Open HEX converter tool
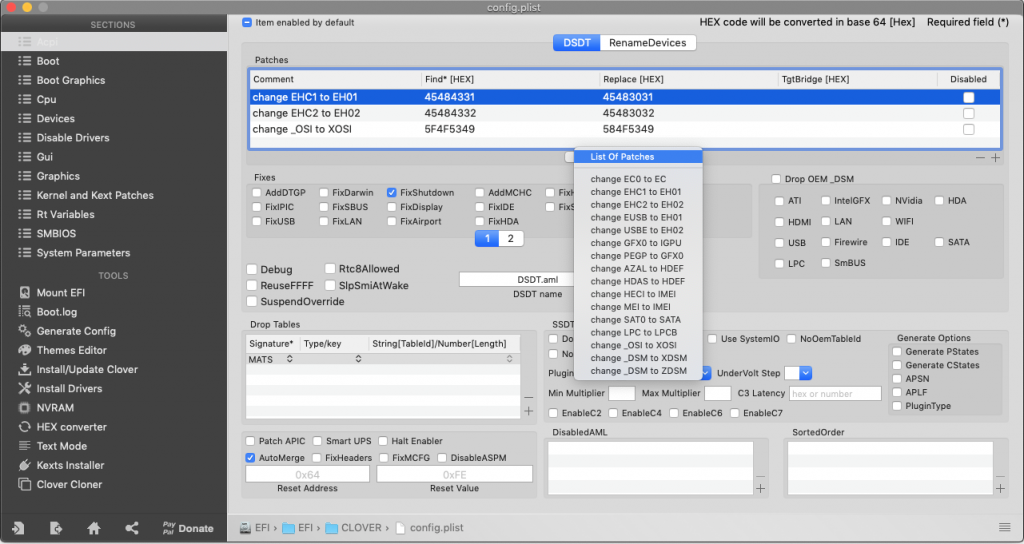This screenshot has width=1024, height=544. tap(71, 426)
